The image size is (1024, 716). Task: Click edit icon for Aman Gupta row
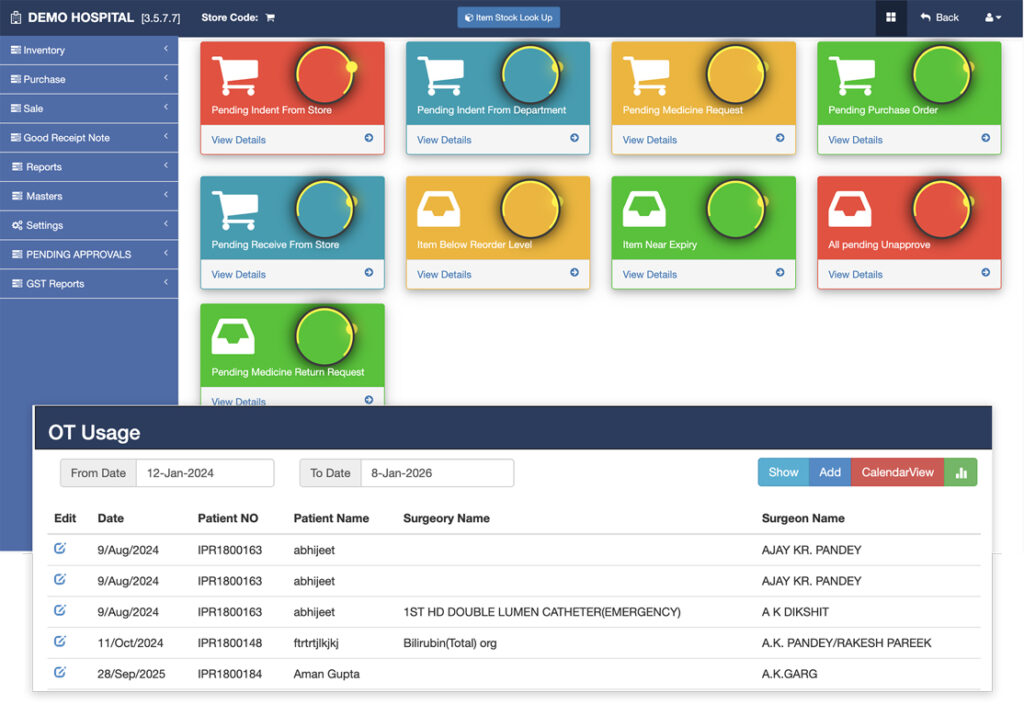(60, 672)
